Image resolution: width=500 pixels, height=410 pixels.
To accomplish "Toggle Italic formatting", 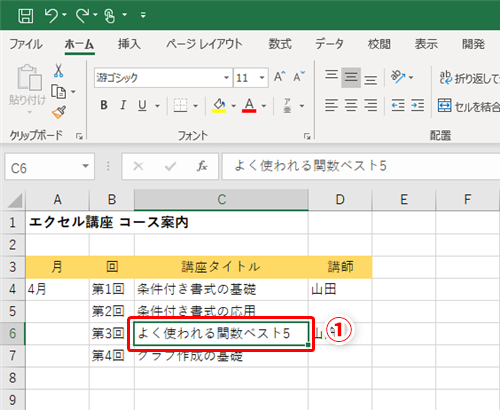I will (x=123, y=105).
